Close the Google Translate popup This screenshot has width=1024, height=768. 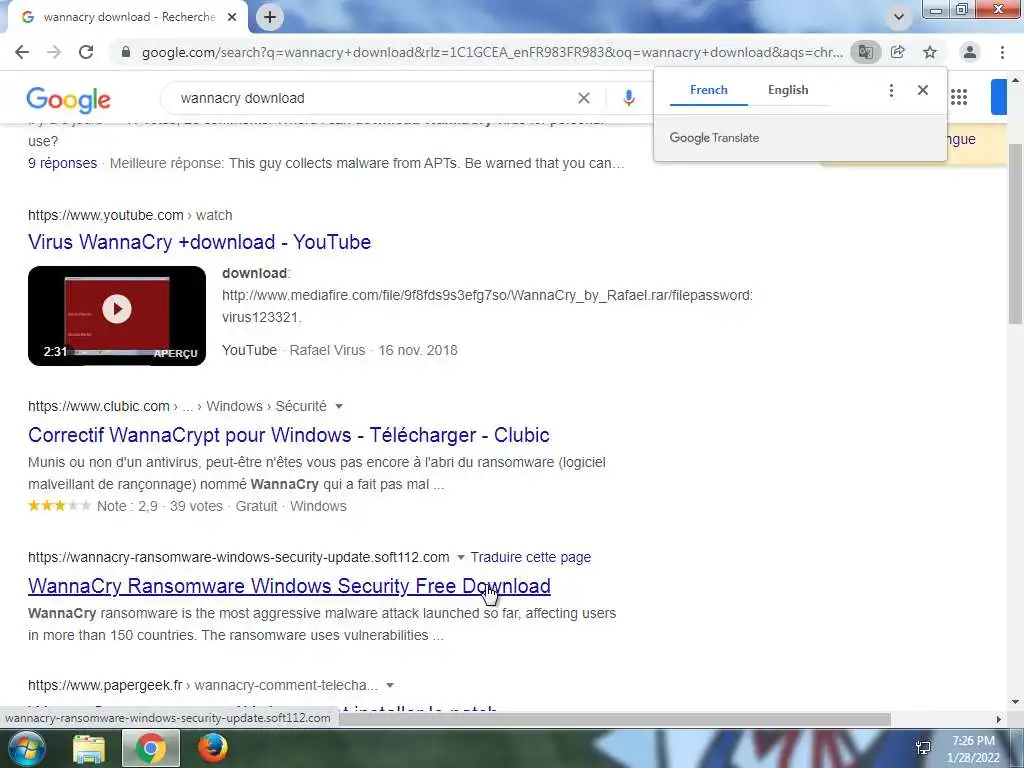[923, 90]
